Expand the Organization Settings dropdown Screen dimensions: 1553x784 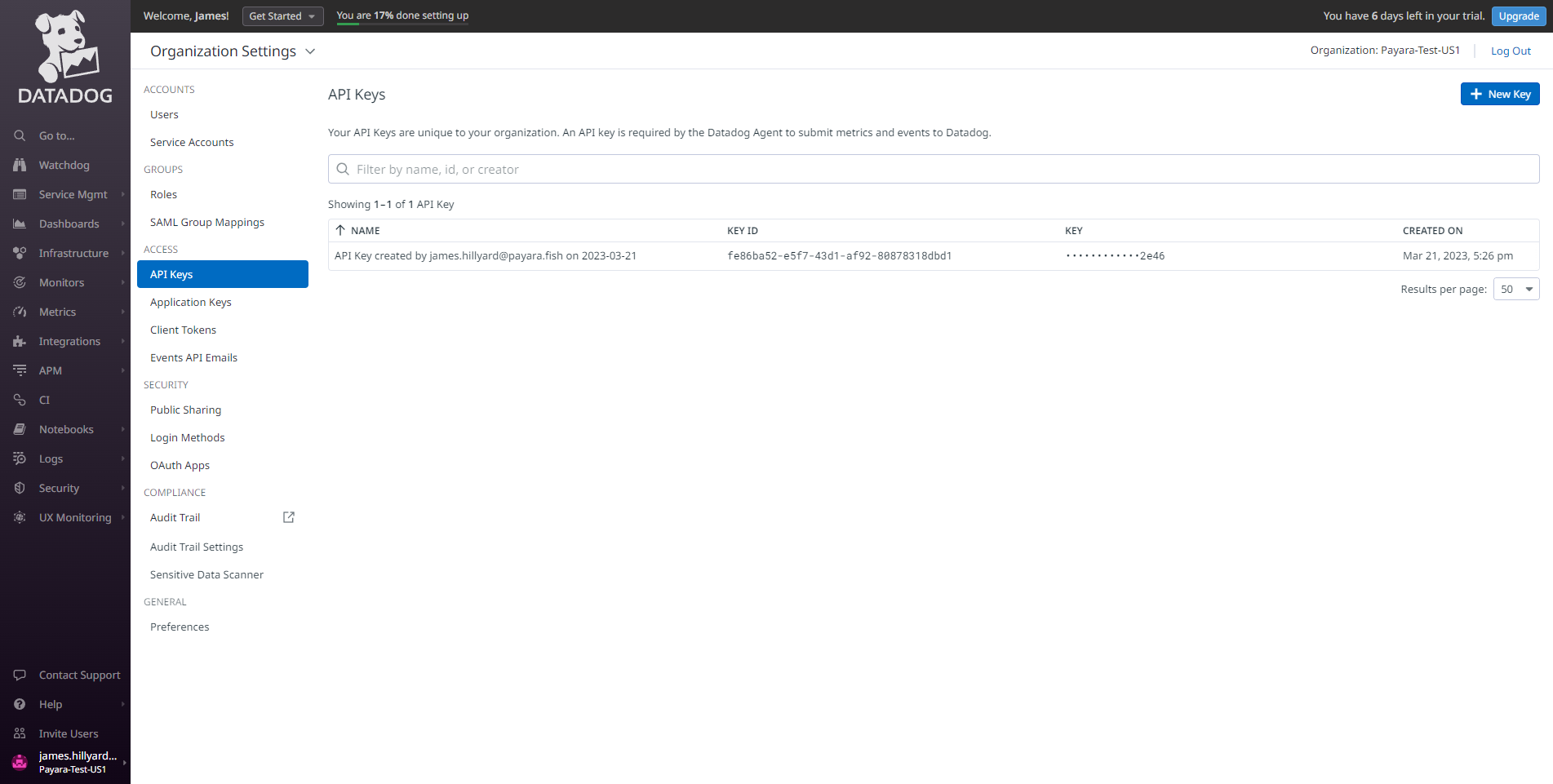310,51
